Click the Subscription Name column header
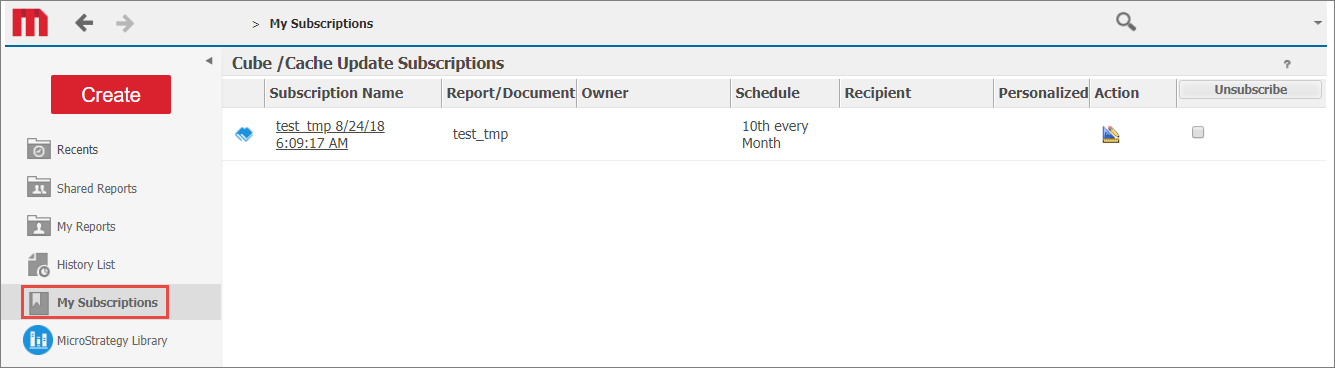The height and width of the screenshot is (368, 1335). 336,93
